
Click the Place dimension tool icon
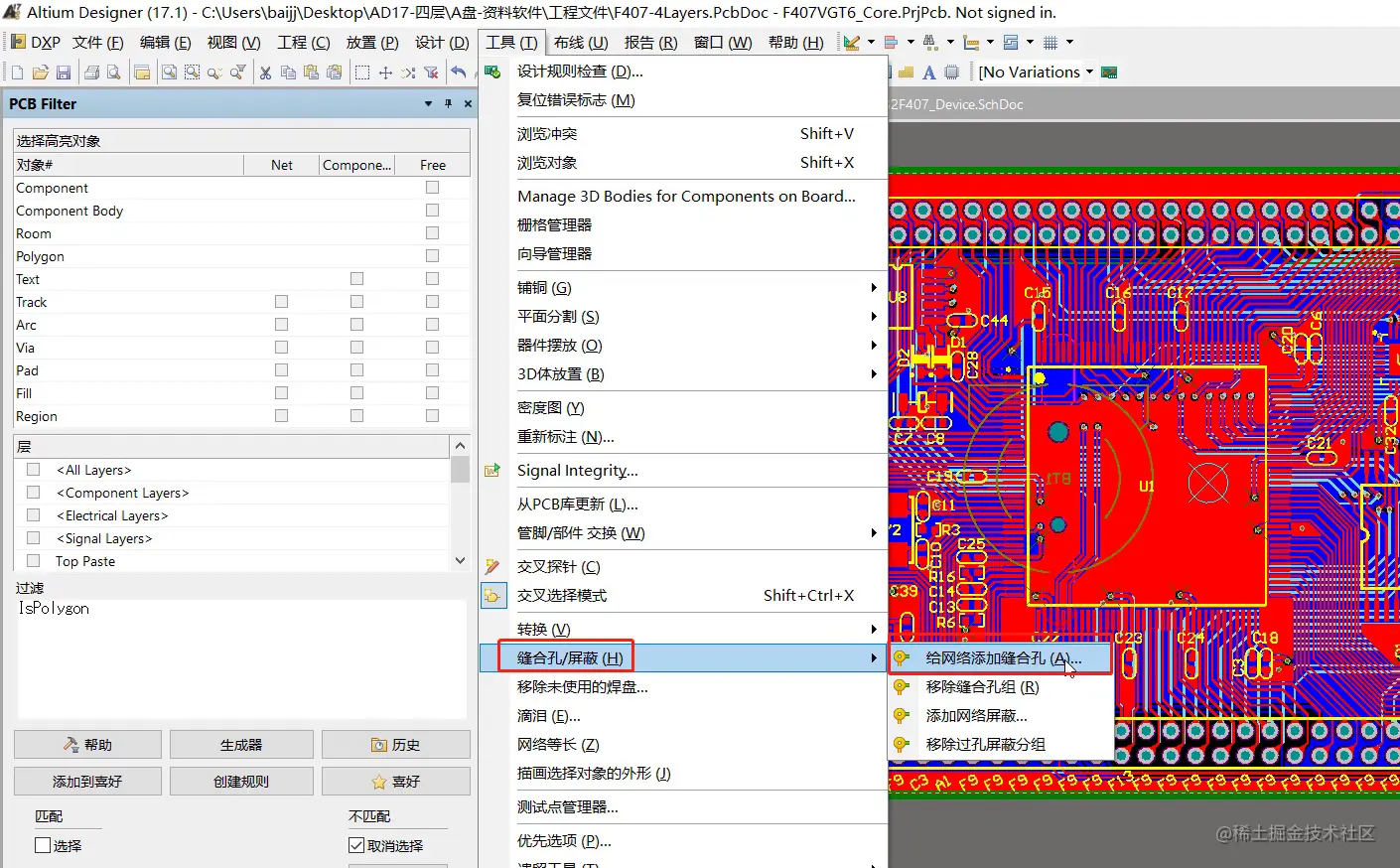point(971,43)
